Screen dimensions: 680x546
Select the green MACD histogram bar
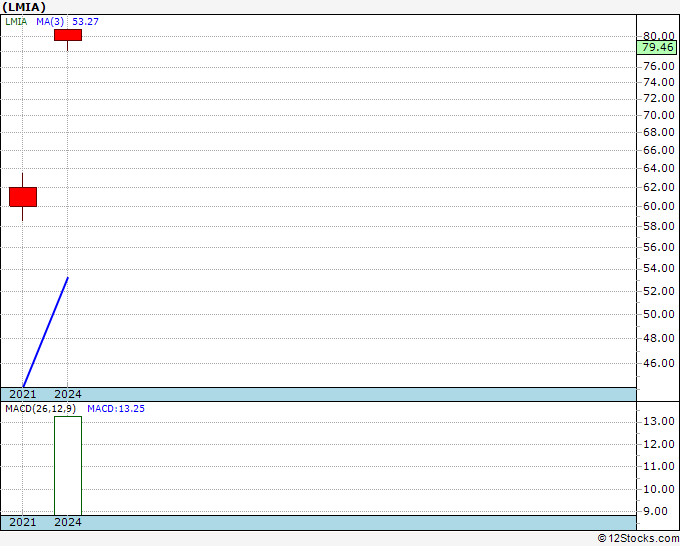[x=68, y=466]
